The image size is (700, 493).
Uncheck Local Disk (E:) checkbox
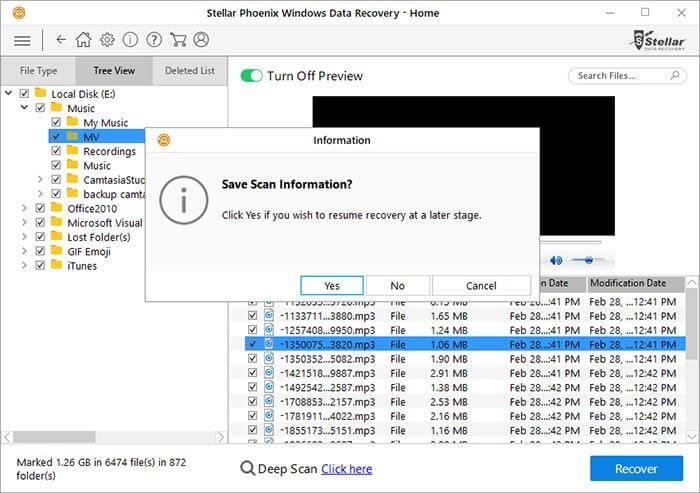pos(24,93)
